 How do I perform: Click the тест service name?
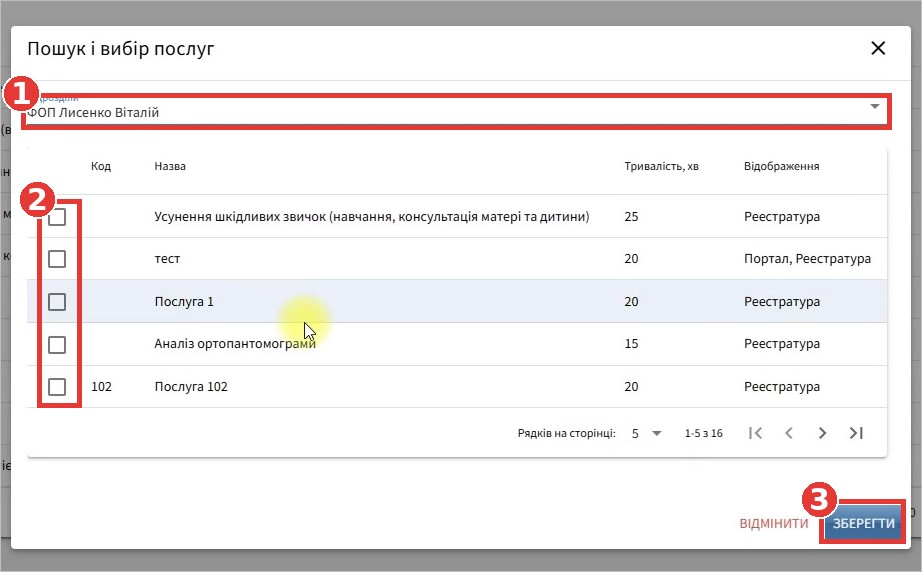point(168,259)
